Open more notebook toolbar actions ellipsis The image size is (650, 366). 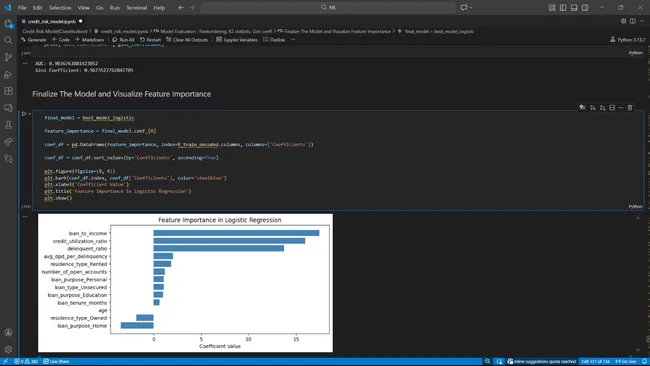point(293,40)
